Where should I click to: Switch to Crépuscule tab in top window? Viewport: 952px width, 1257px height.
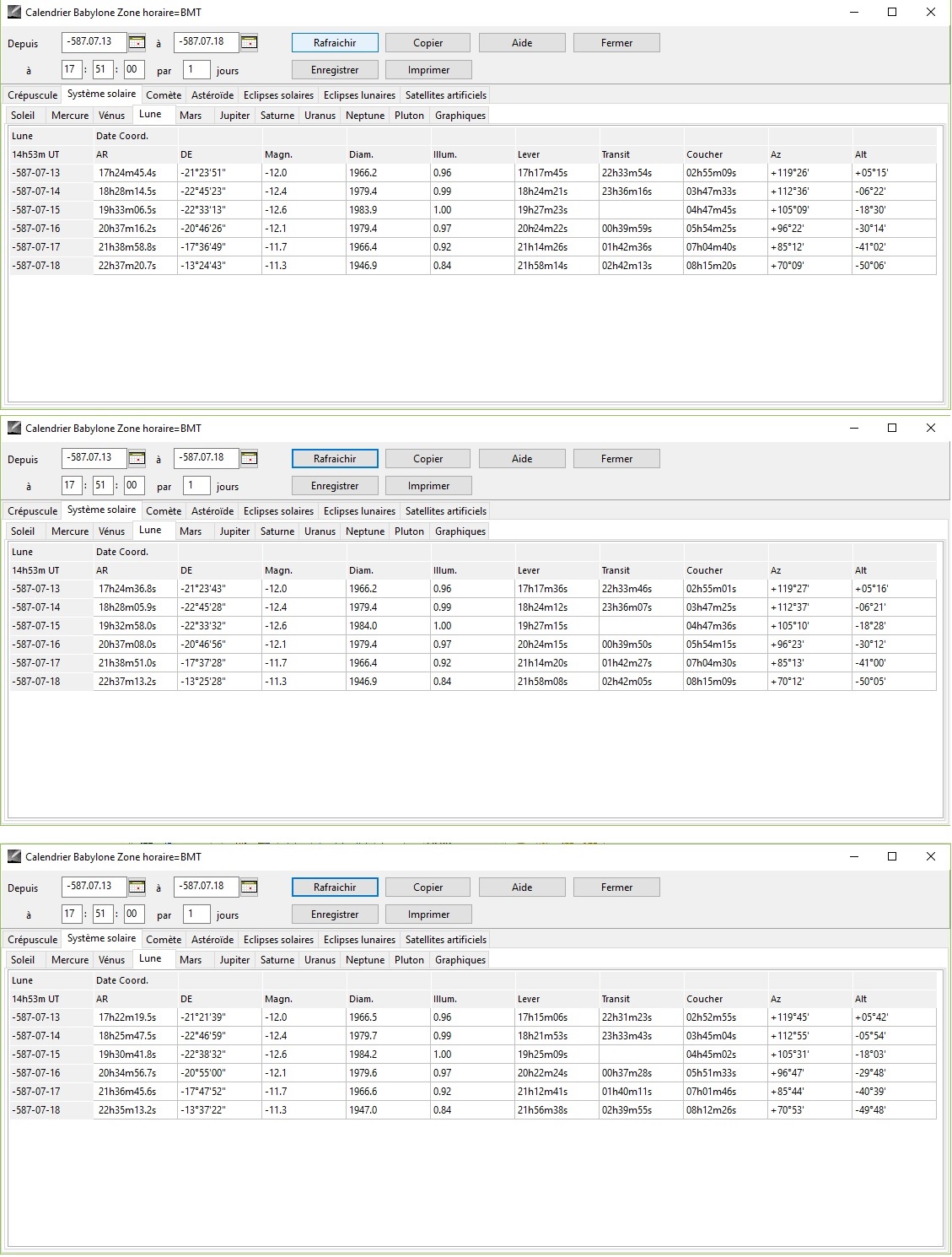click(x=33, y=95)
